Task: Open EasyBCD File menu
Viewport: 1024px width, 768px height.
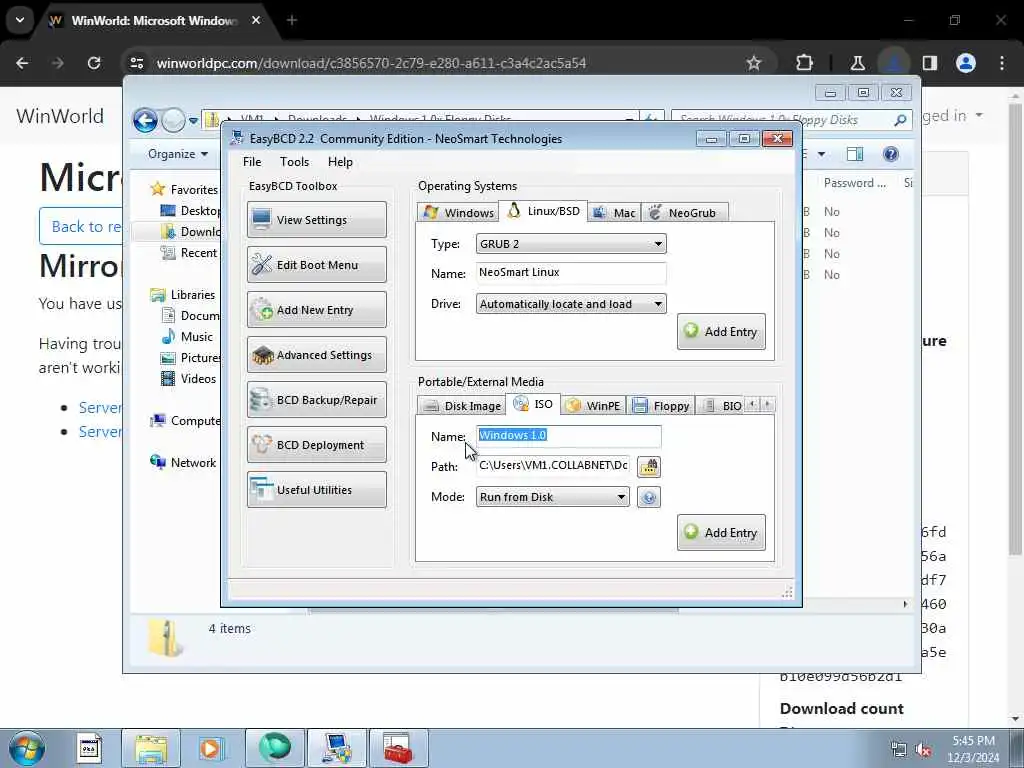Action: click(252, 162)
